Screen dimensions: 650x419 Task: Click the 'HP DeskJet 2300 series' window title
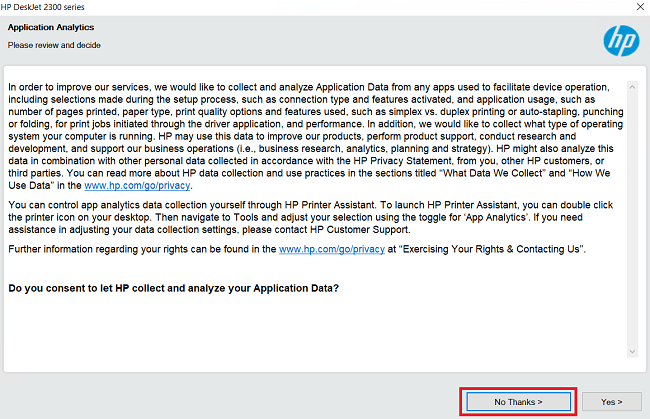coord(42,7)
